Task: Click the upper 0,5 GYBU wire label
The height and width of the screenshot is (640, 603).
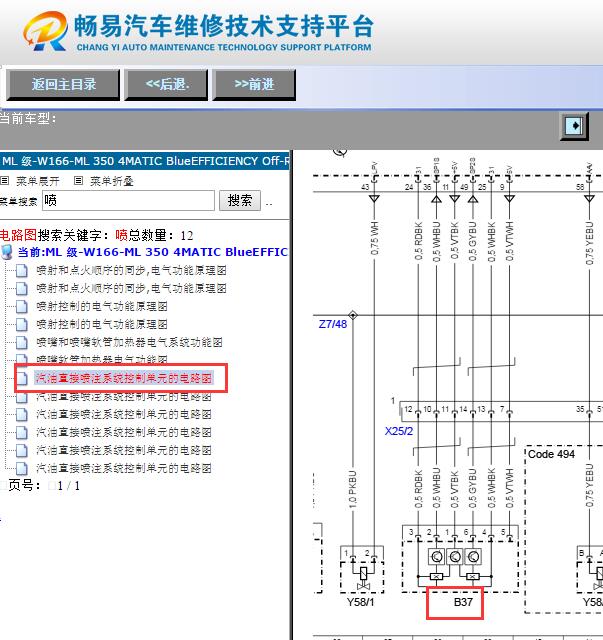Action: 472,241
